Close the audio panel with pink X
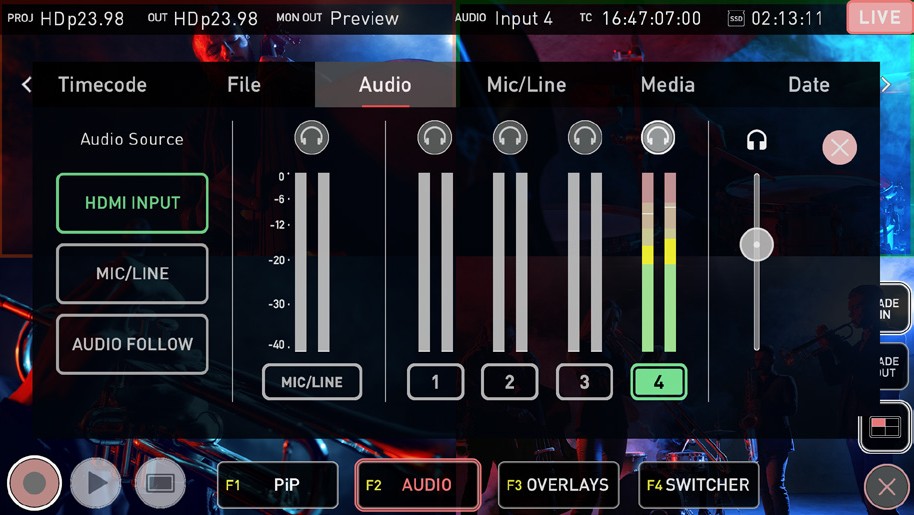 (x=839, y=147)
